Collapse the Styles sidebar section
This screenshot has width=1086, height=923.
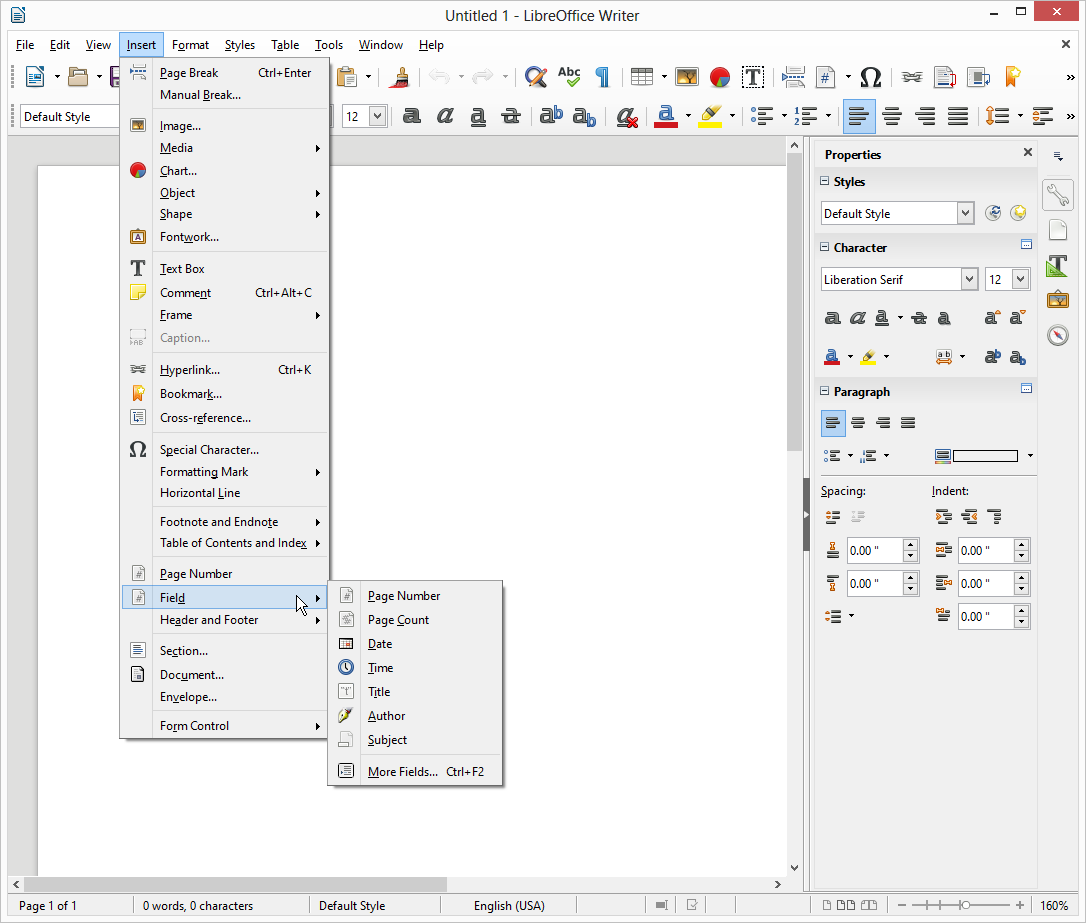coord(824,181)
